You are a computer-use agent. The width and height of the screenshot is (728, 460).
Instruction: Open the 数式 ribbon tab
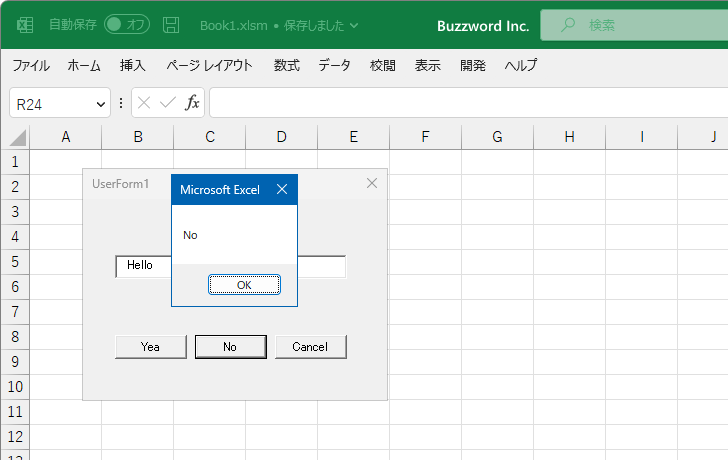tap(286, 65)
